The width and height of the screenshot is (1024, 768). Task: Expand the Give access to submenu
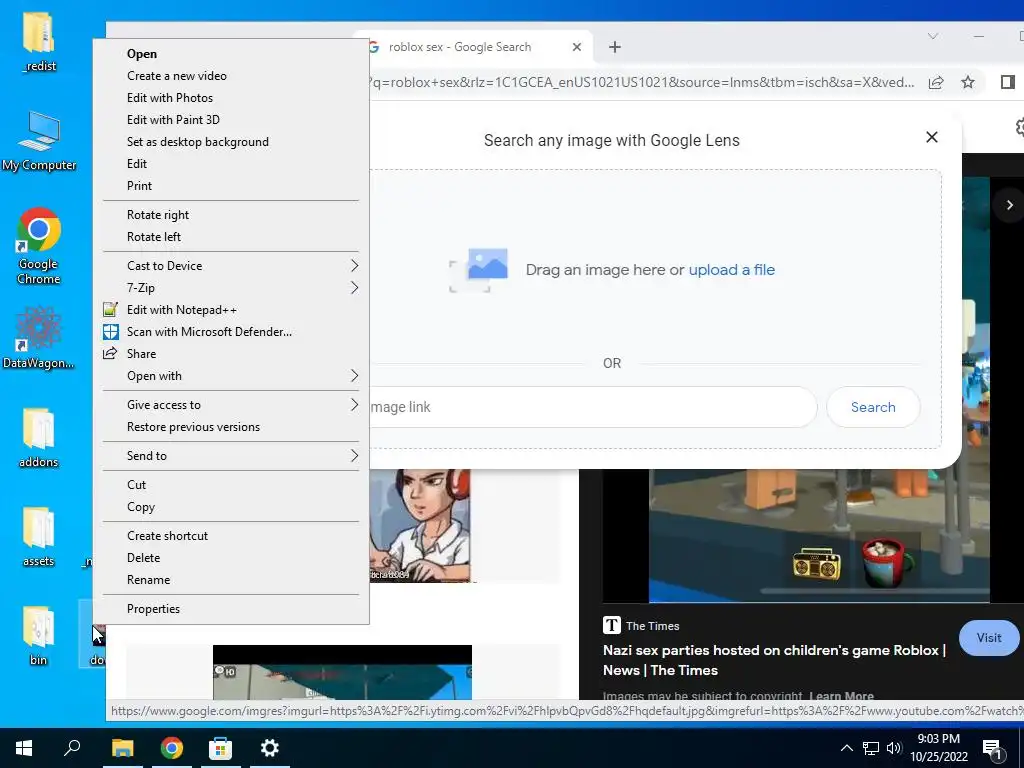(231, 405)
